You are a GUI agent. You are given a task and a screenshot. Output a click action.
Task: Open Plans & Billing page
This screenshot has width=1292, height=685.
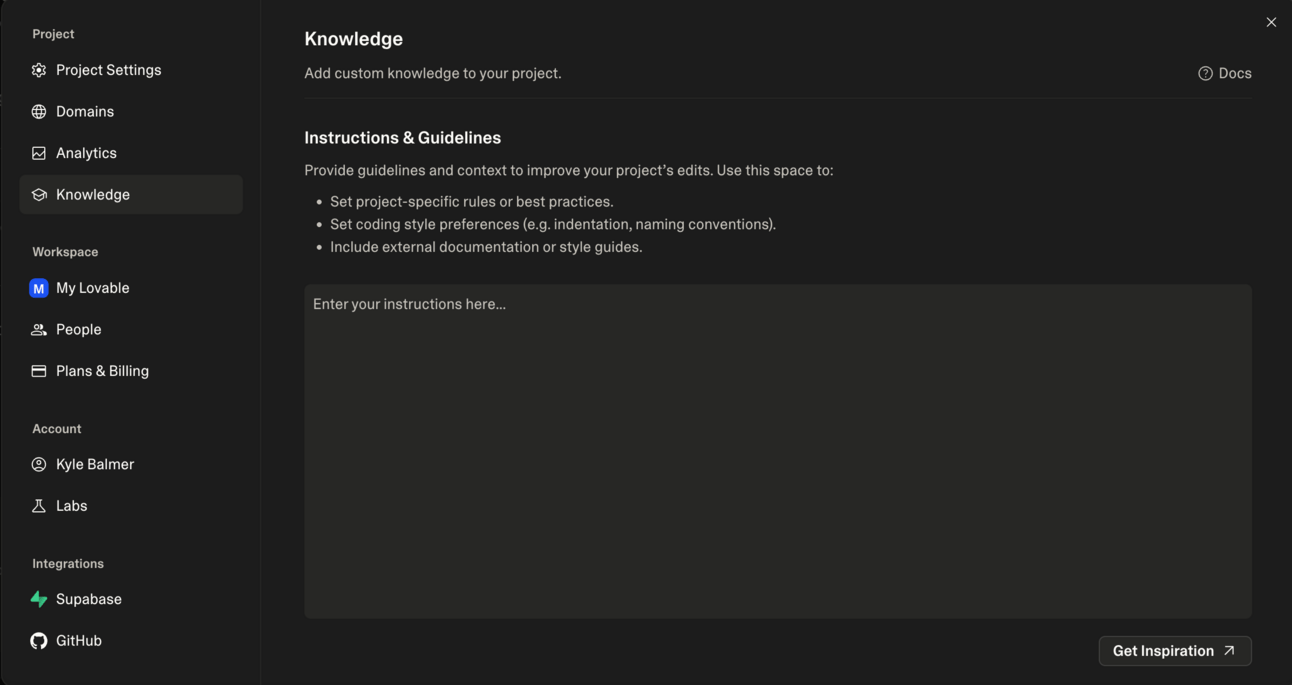click(x=102, y=371)
